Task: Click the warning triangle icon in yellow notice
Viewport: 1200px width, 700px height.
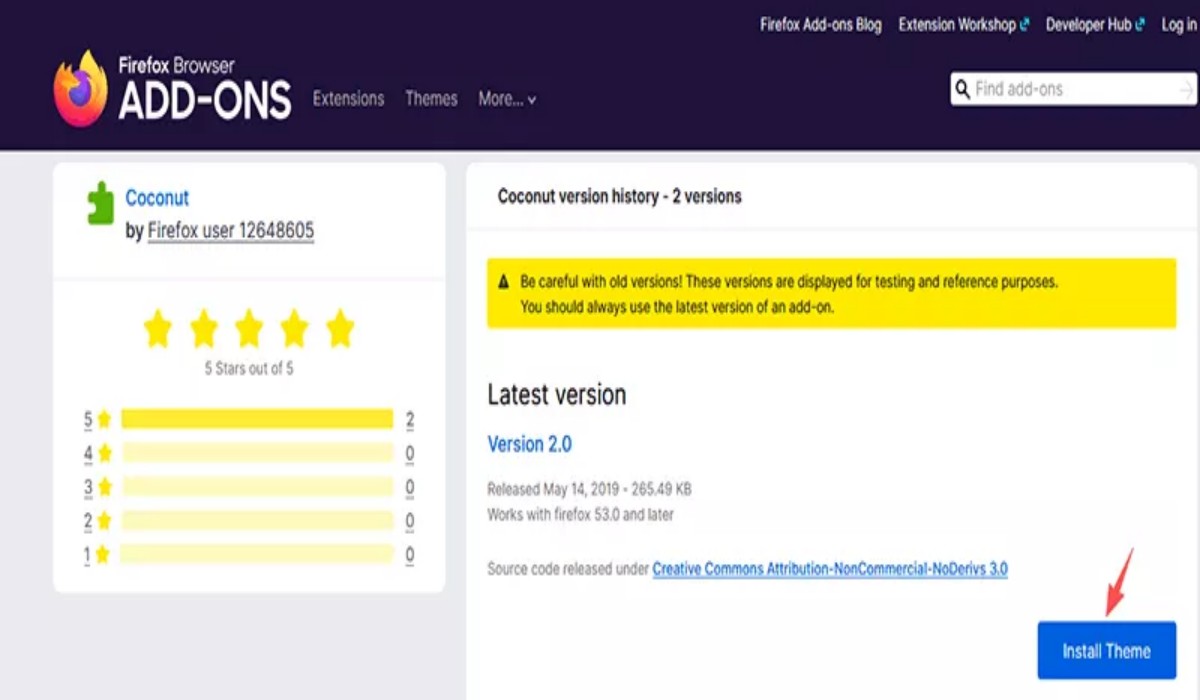Action: tap(504, 283)
